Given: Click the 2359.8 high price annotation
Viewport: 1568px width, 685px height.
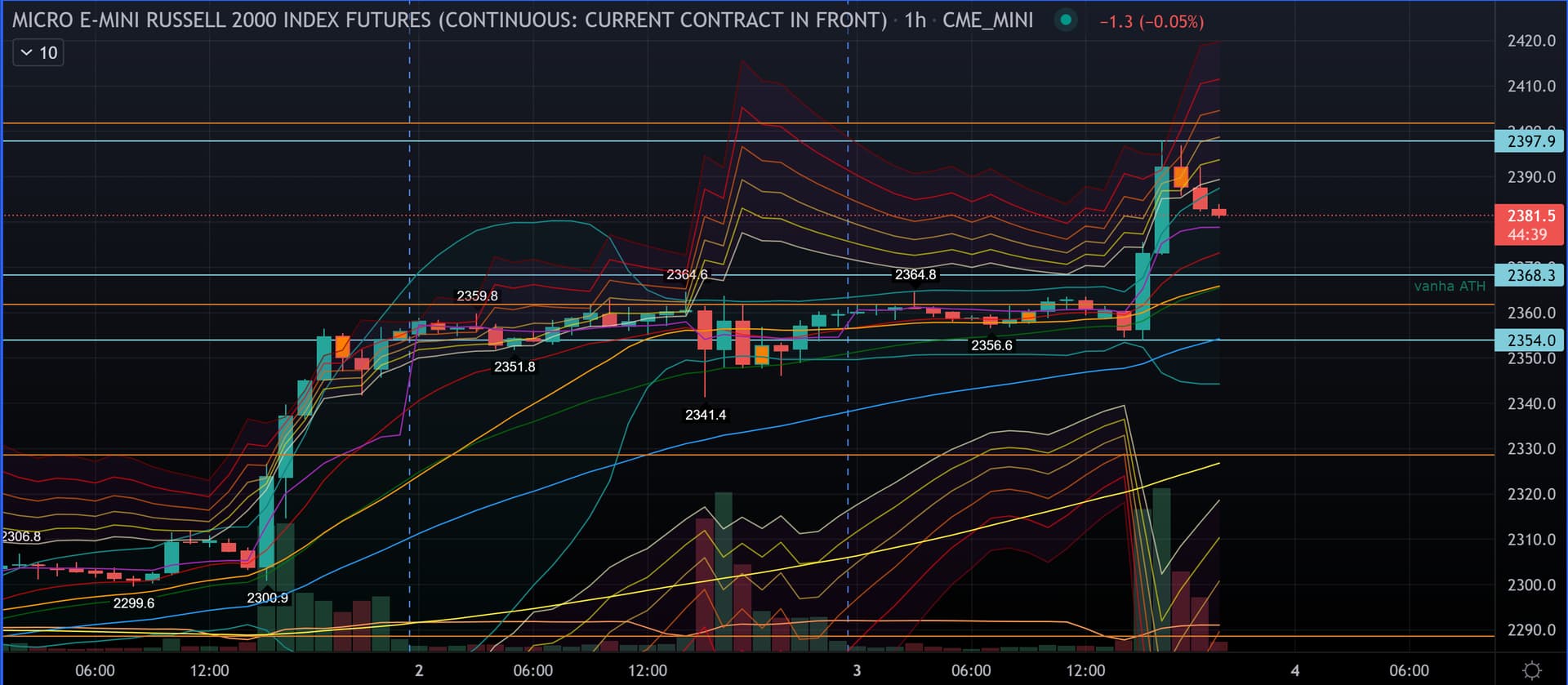Looking at the screenshot, I should pyautogui.click(x=477, y=296).
